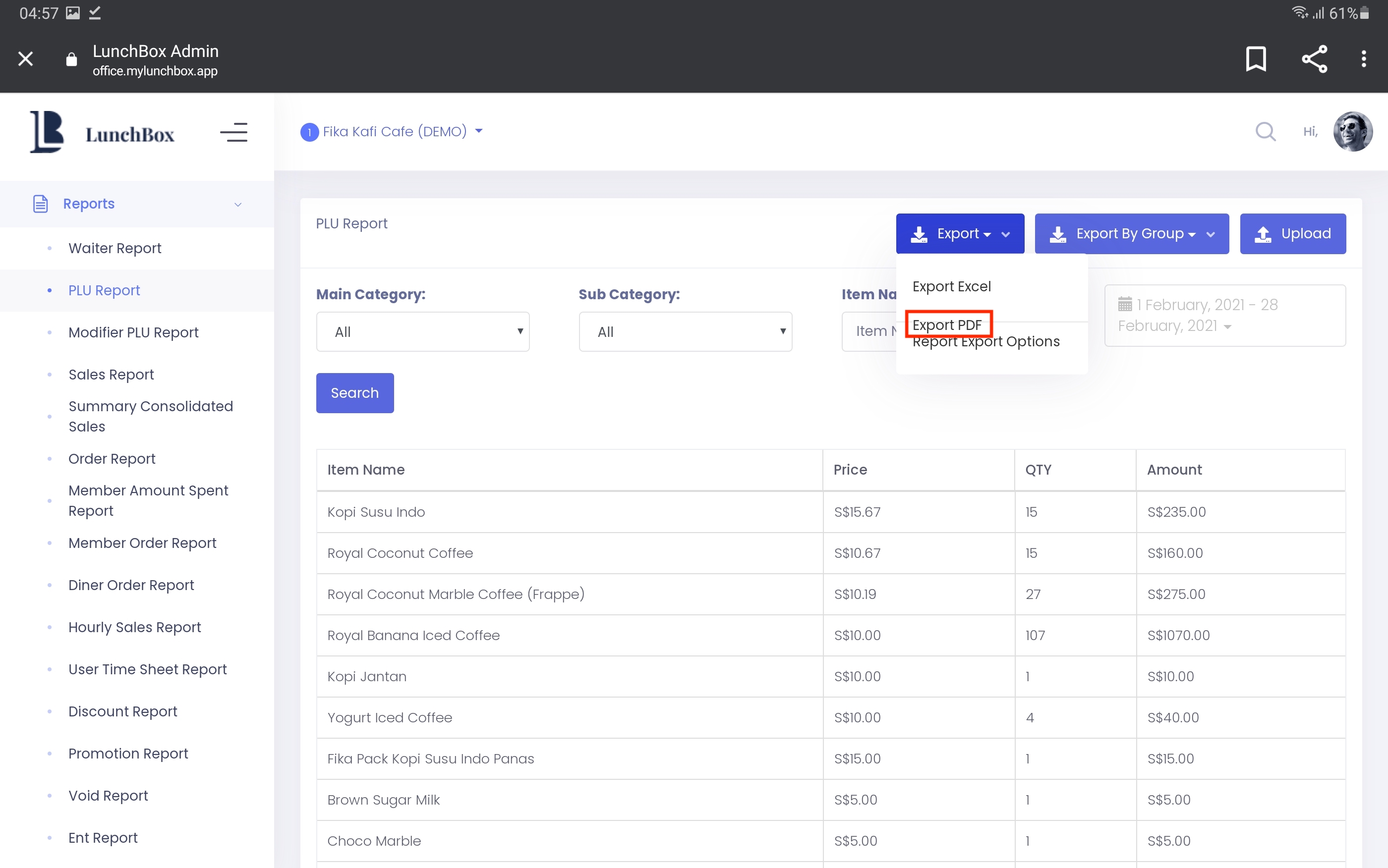Open Hourly Sales Report in sidebar
This screenshot has height=868, width=1388.
point(134,627)
